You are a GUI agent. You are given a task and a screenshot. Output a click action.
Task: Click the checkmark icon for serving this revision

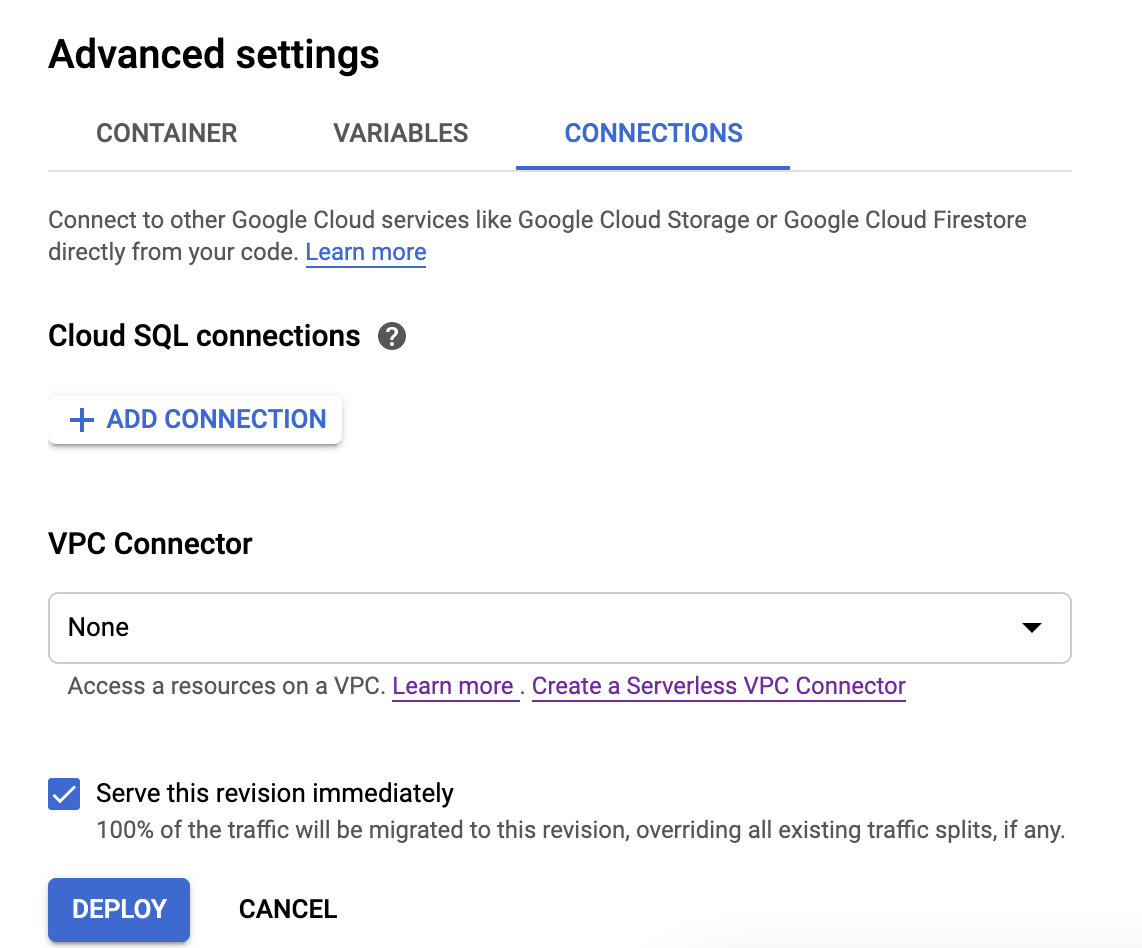point(64,794)
